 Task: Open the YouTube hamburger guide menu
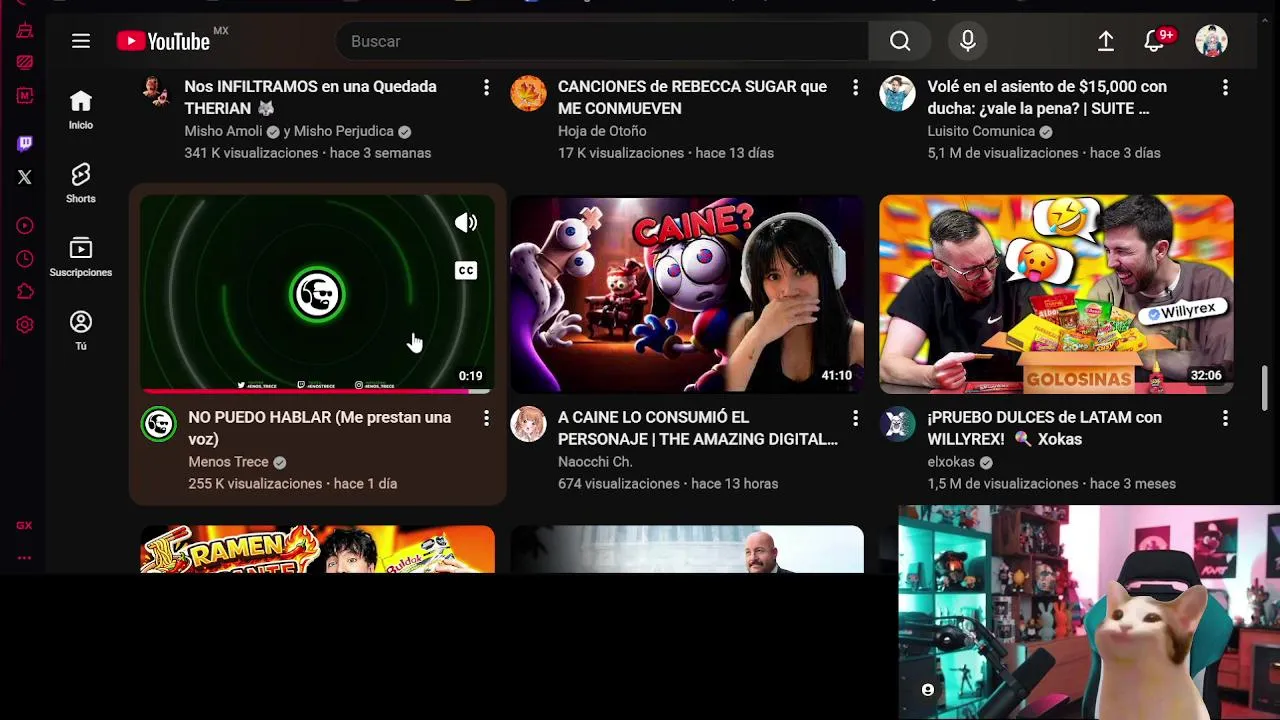click(81, 41)
